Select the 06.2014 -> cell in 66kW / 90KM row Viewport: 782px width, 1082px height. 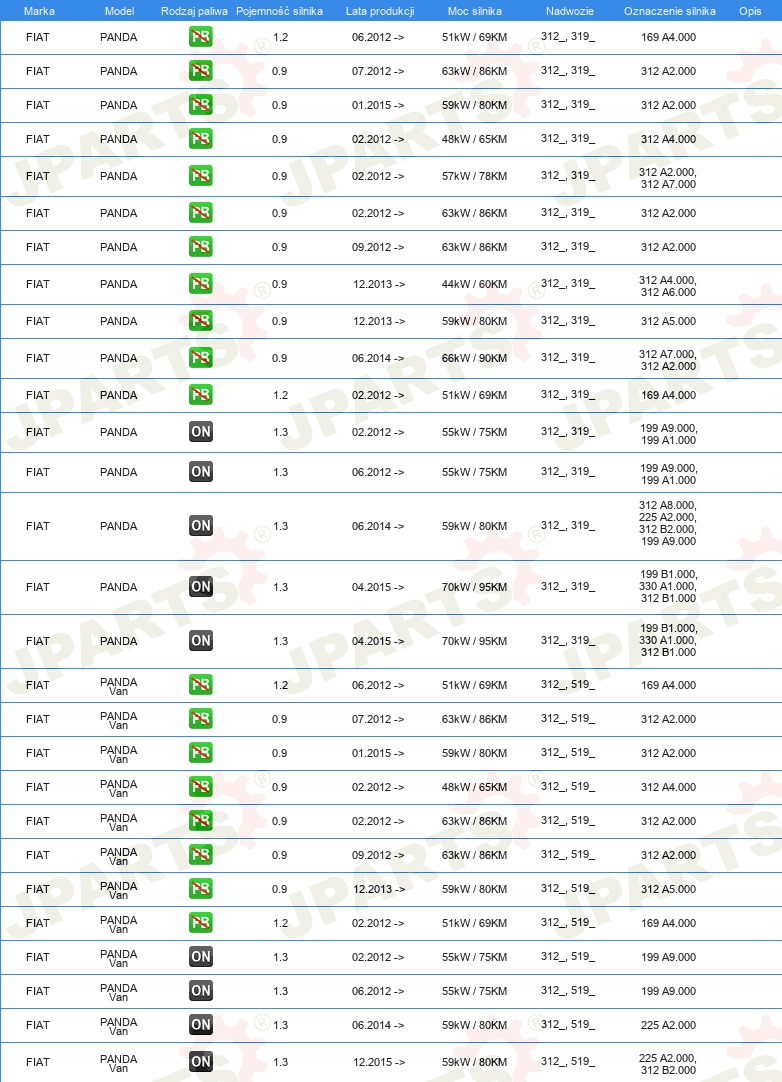(378, 357)
